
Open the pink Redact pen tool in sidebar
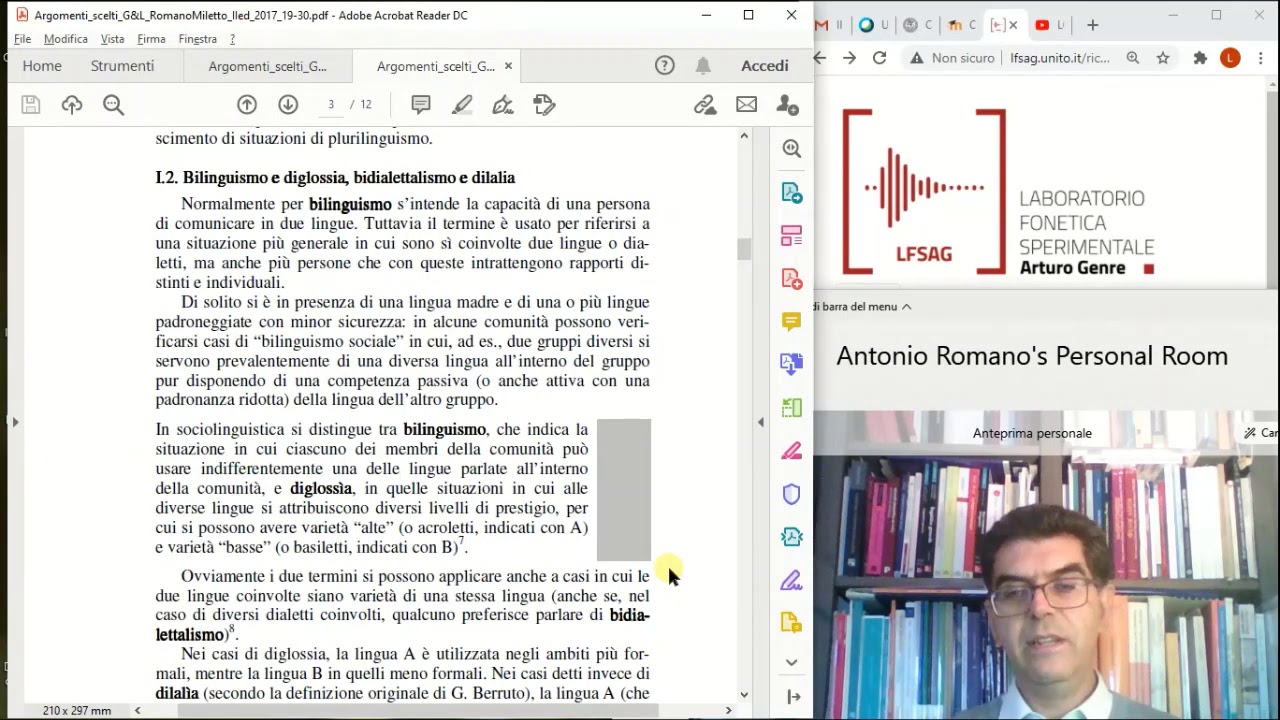click(x=792, y=451)
